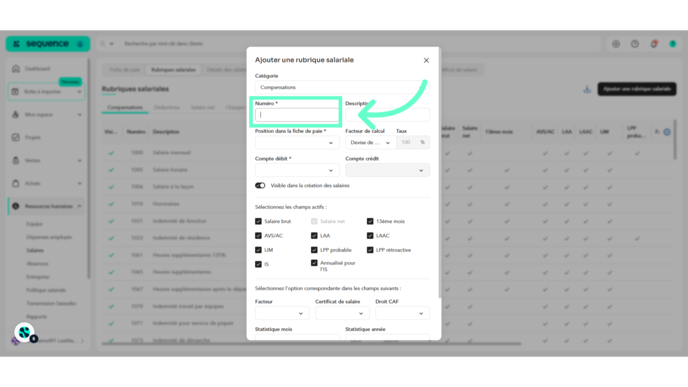Viewport: 688px width, 387px height.
Task: Uncheck the LPP rétroactive checkbox
Action: [x=370, y=250]
